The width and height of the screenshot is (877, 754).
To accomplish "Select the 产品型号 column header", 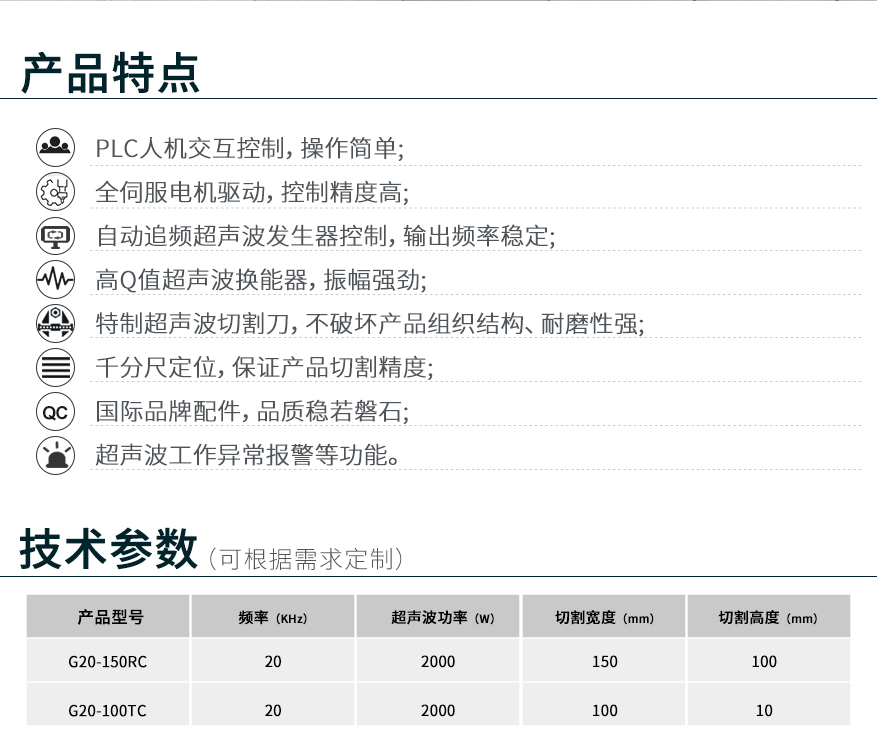I will pos(109,617).
